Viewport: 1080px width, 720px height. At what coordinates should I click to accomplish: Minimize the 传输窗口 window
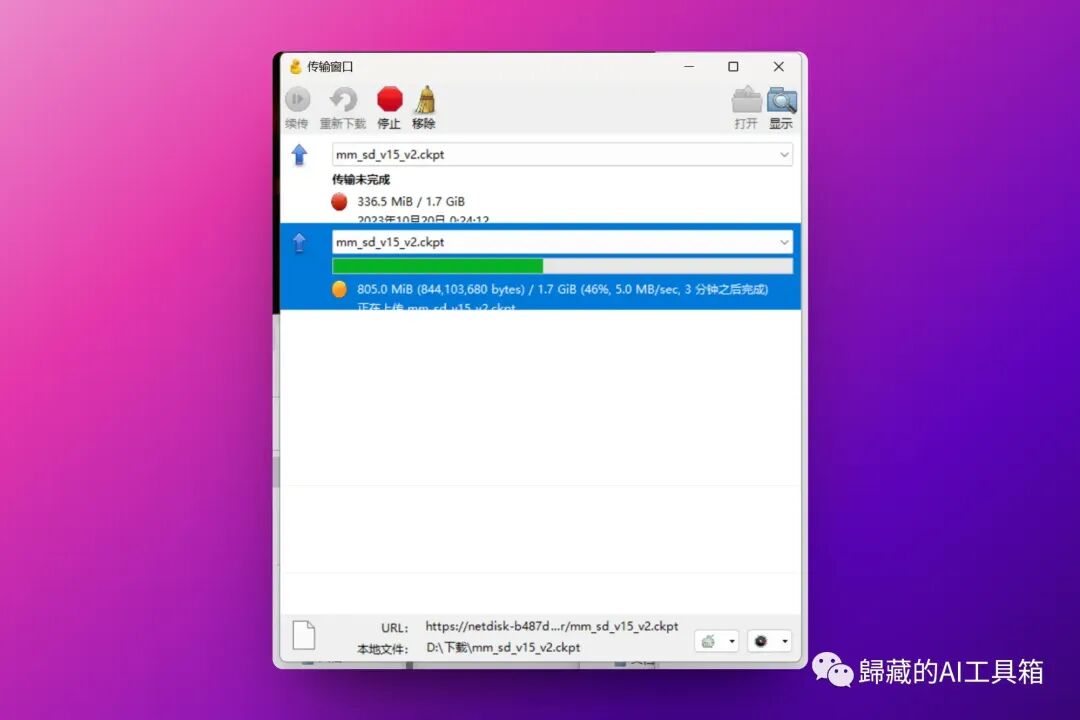pyautogui.click(x=689, y=66)
